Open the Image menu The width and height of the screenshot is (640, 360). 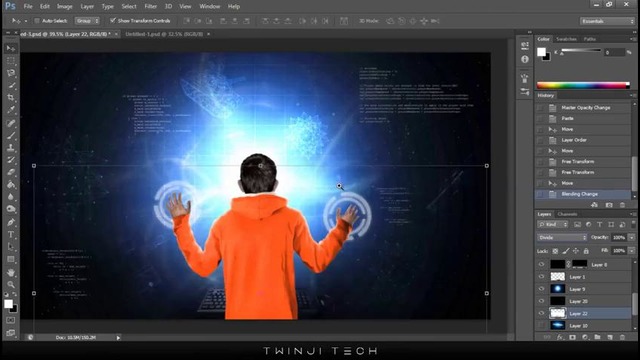[64, 7]
